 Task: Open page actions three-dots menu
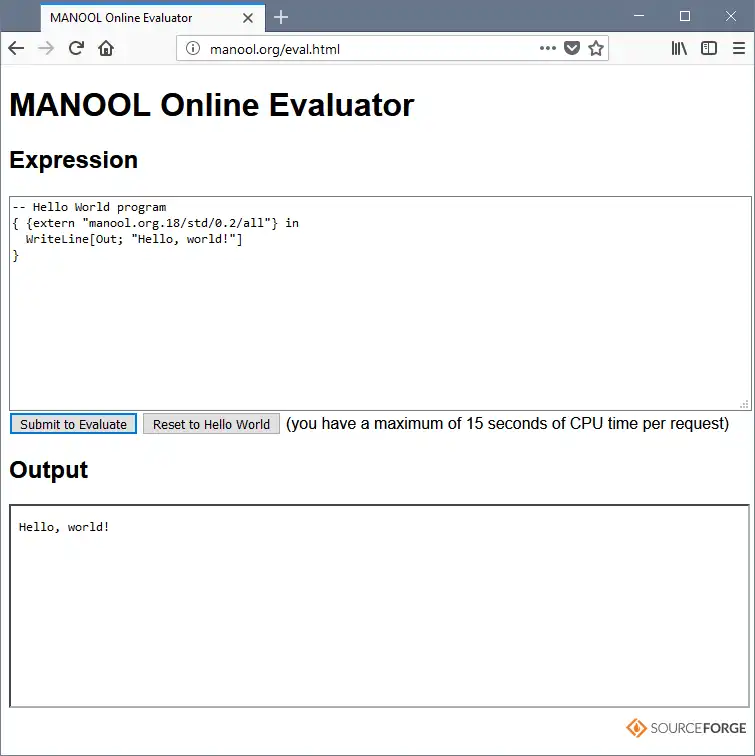(x=548, y=48)
